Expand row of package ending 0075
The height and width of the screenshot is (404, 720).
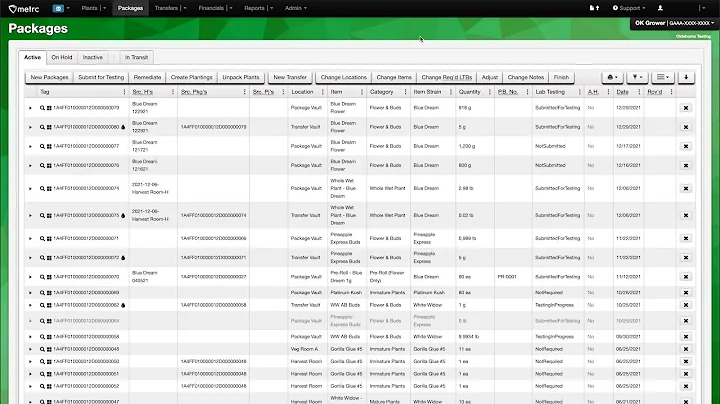(x=30, y=215)
